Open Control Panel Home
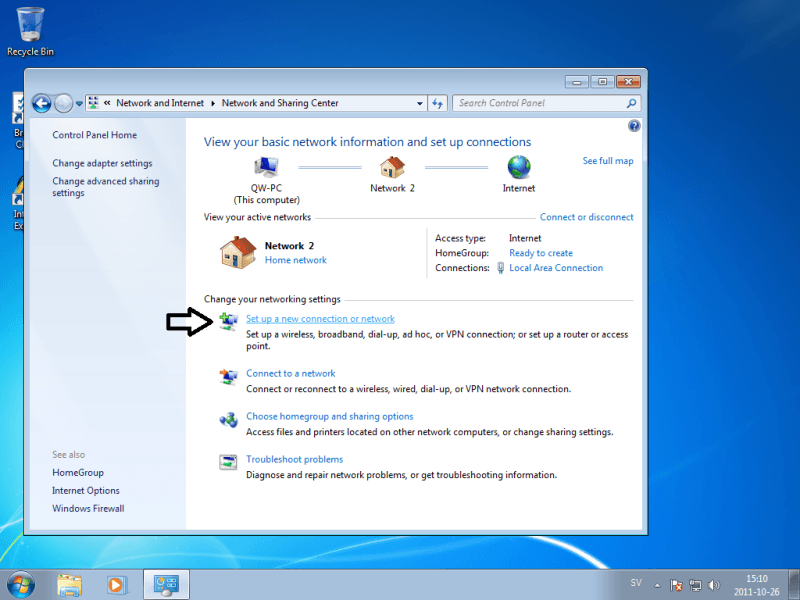Image resolution: width=800 pixels, height=600 pixels. 94,135
